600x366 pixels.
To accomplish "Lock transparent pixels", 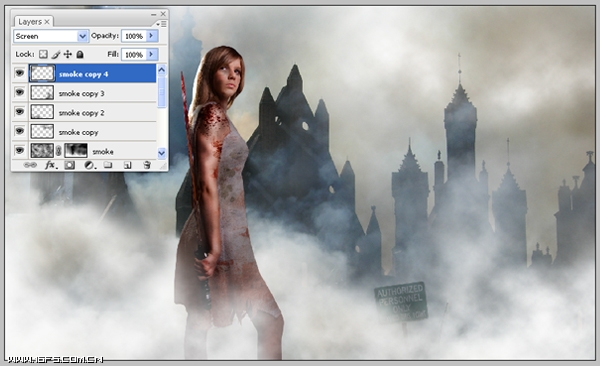I will coord(43,54).
